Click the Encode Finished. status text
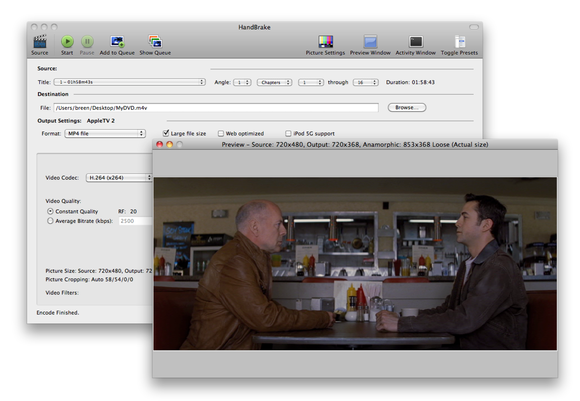The image size is (580, 401). [58, 313]
